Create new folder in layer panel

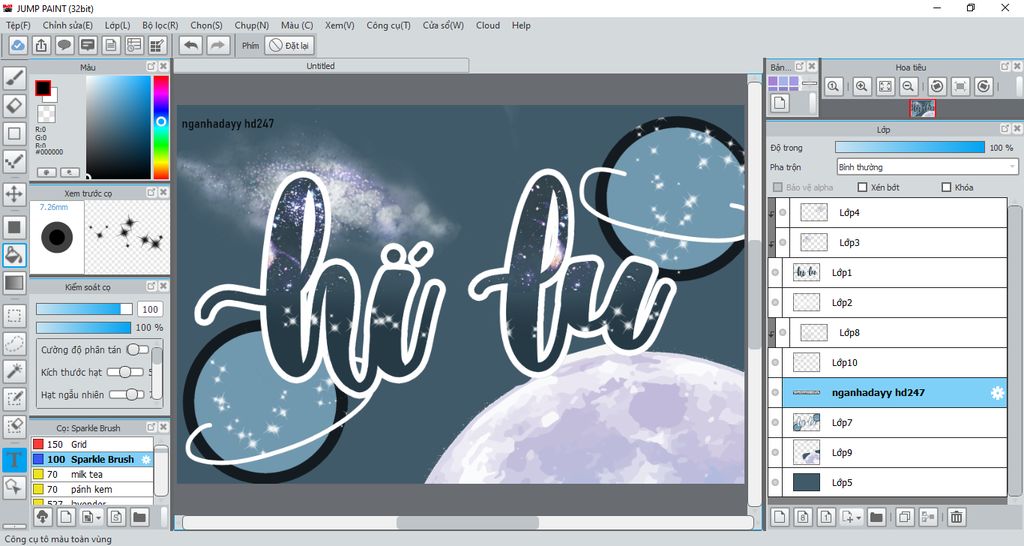point(876,517)
